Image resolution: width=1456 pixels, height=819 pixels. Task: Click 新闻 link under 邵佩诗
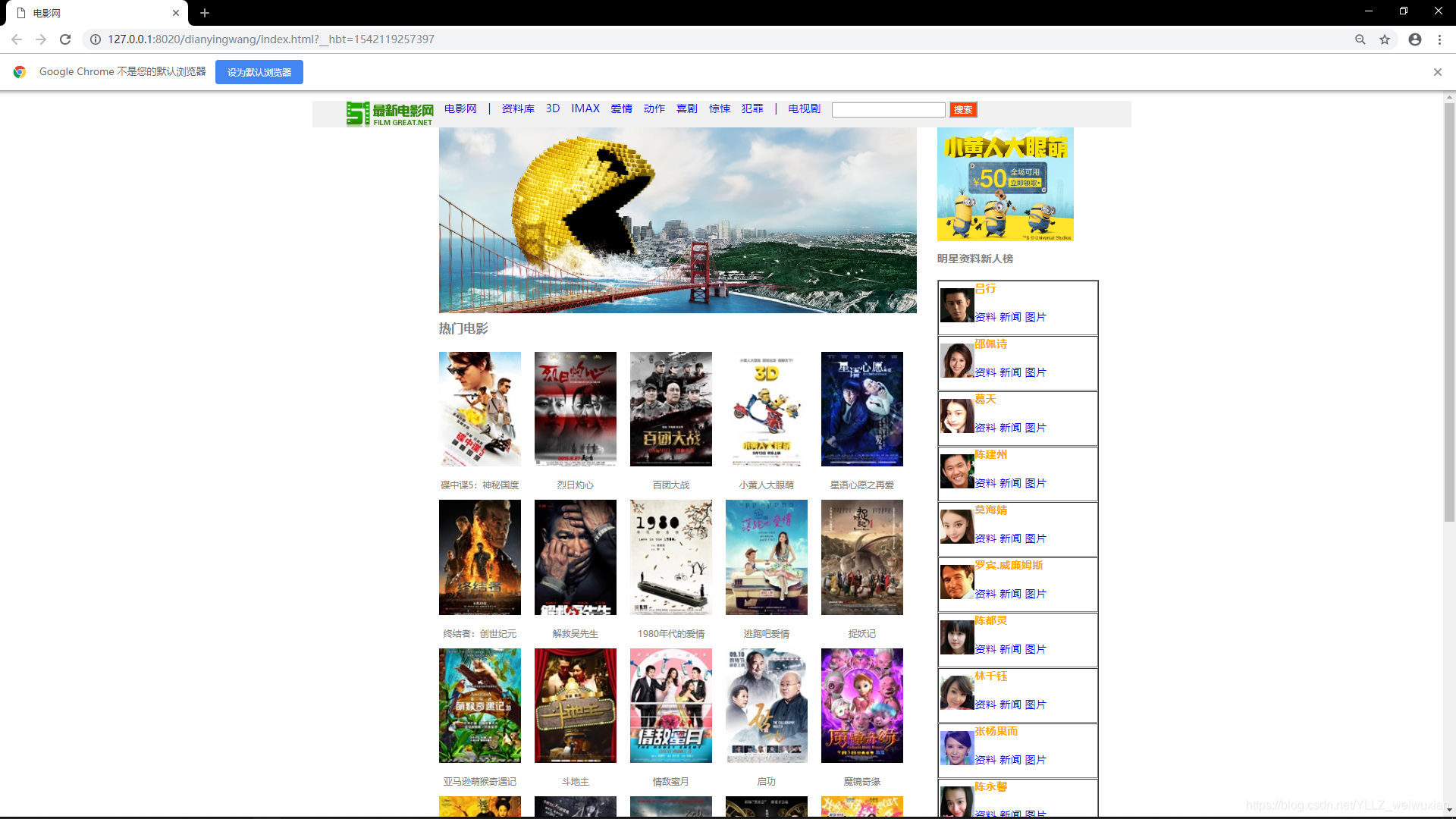tap(1010, 372)
